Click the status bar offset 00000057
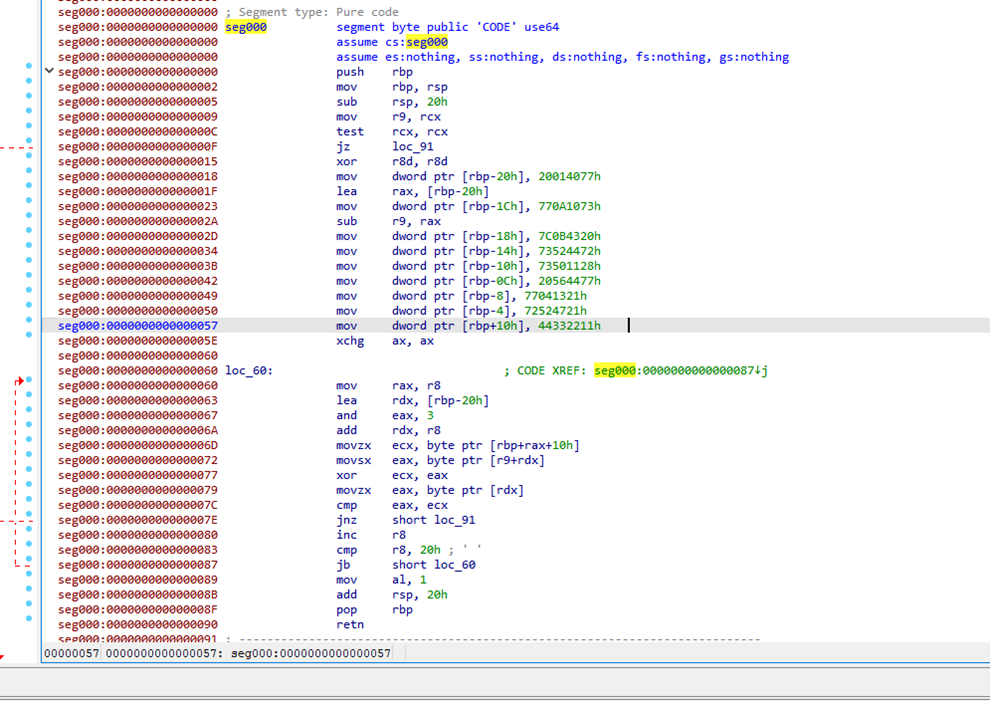990x705 pixels. (70, 653)
